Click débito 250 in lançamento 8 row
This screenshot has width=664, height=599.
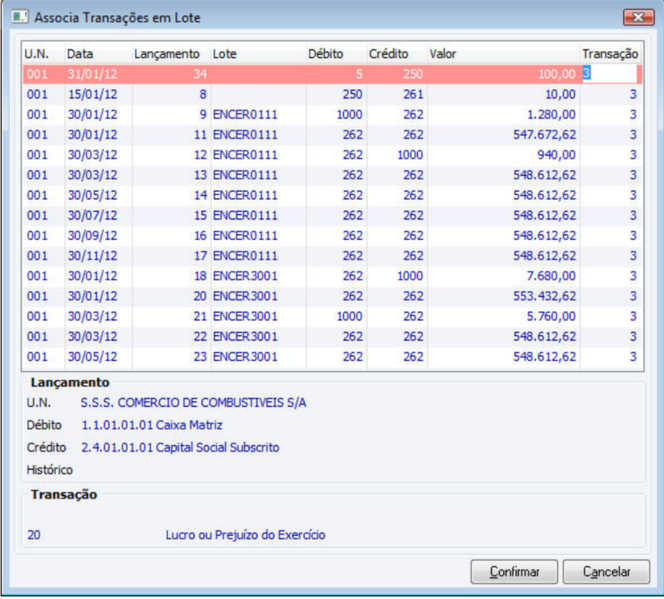pyautogui.click(x=352, y=94)
